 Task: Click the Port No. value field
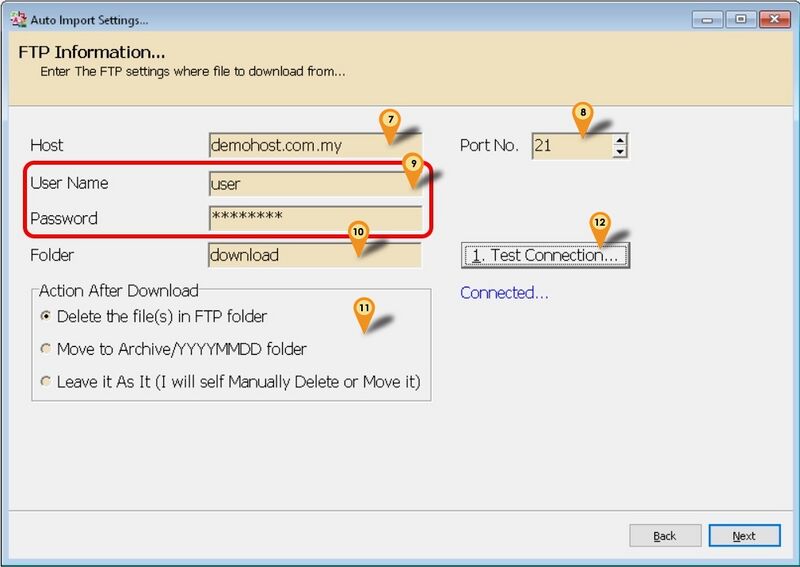(570, 146)
